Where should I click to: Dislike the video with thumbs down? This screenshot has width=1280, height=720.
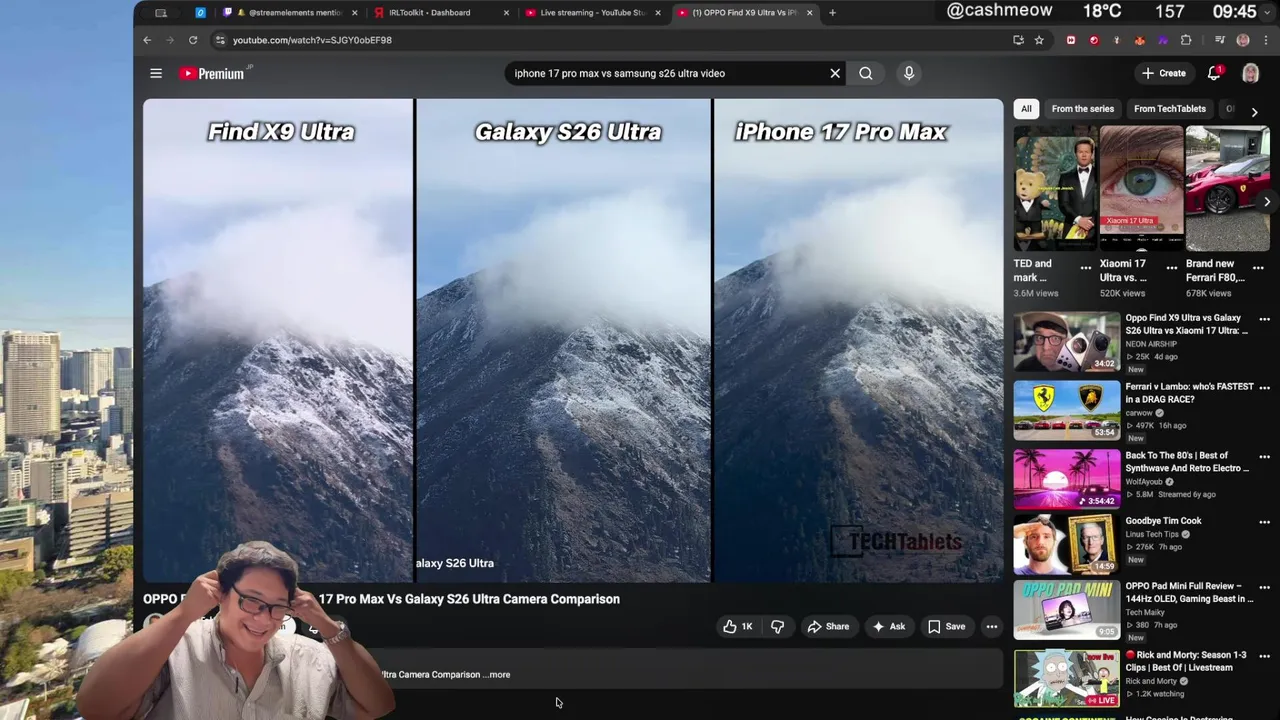pyautogui.click(x=777, y=627)
